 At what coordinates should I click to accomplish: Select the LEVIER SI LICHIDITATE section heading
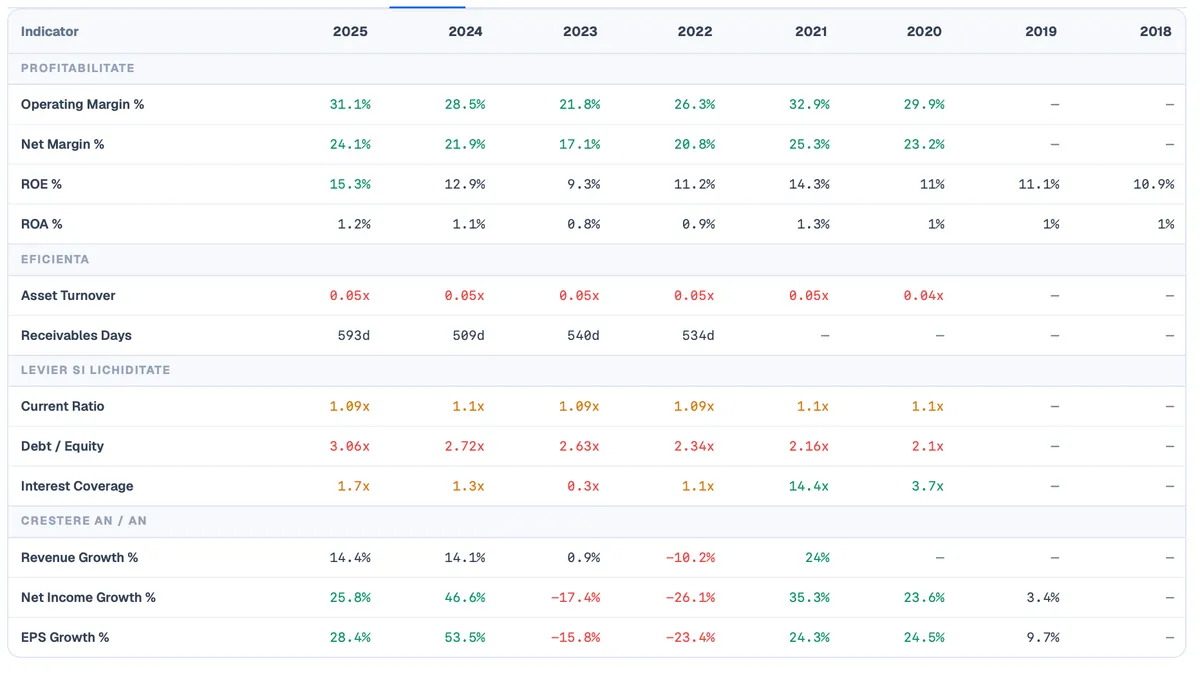pos(96,370)
